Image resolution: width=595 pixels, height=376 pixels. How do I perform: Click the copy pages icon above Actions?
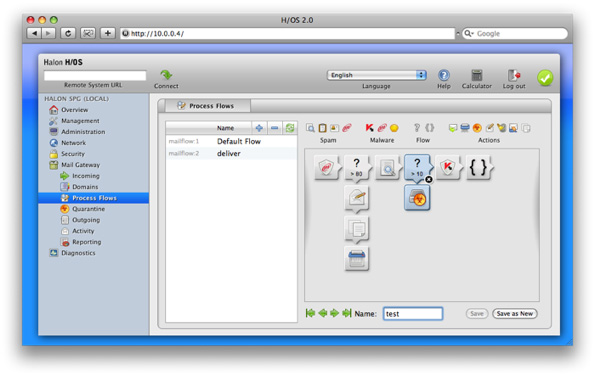(526, 128)
